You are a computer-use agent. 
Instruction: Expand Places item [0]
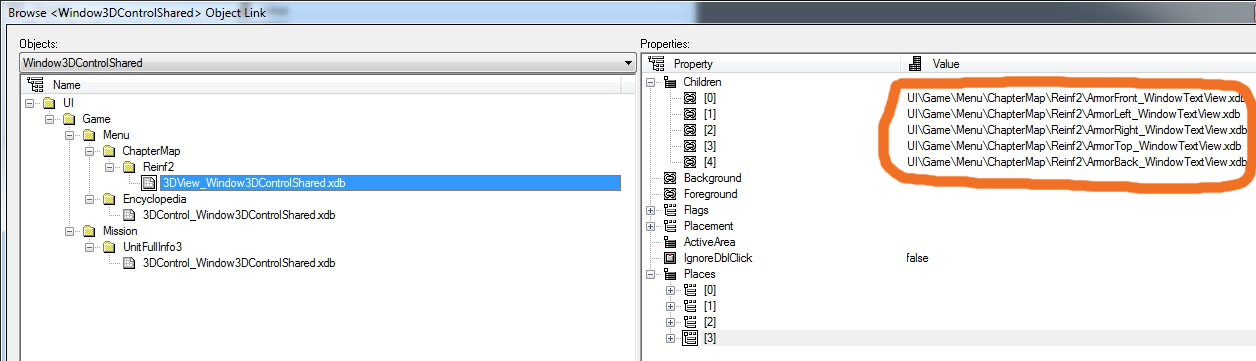click(671, 290)
